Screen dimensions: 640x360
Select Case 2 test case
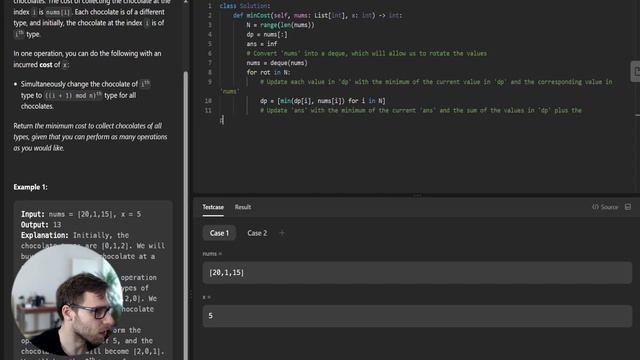(x=257, y=233)
